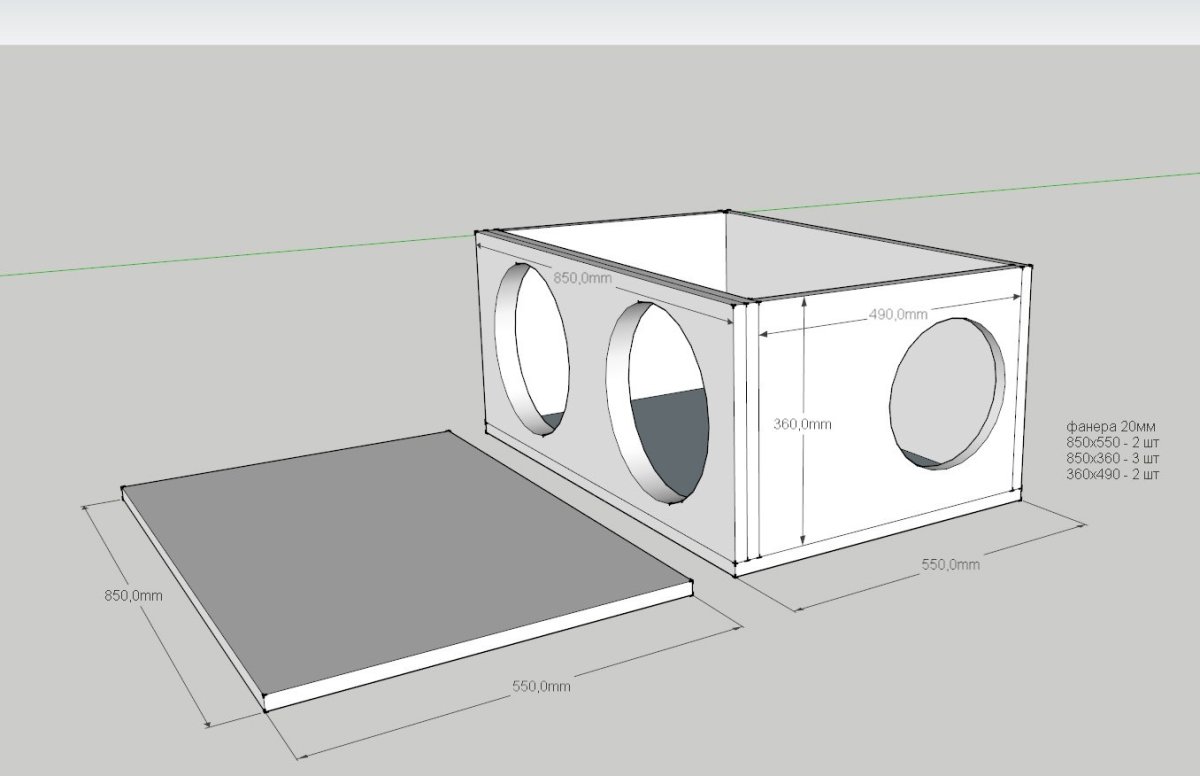The image size is (1200, 776).
Task: Click the white front edge of the flat panel
Action: point(480,648)
